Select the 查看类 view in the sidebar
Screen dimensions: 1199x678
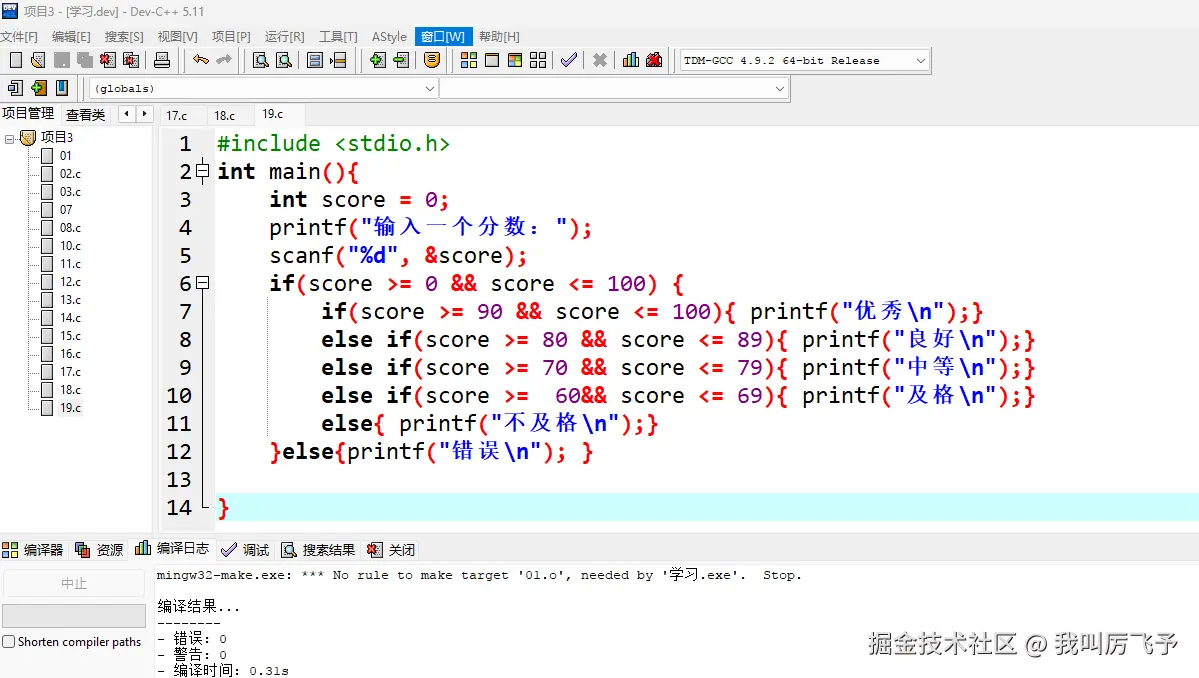tap(85, 113)
